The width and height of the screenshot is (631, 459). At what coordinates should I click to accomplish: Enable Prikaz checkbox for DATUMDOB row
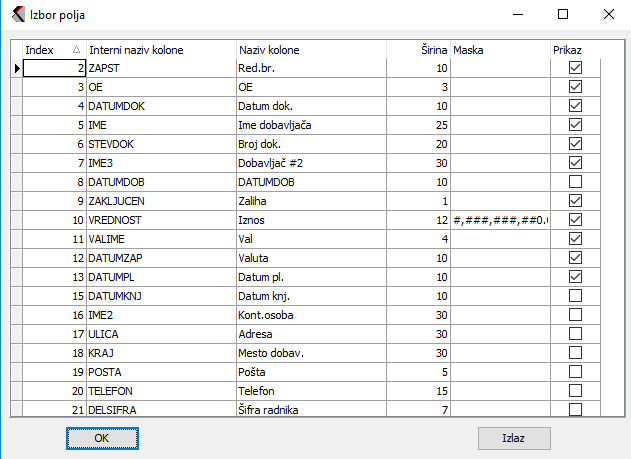click(575, 182)
